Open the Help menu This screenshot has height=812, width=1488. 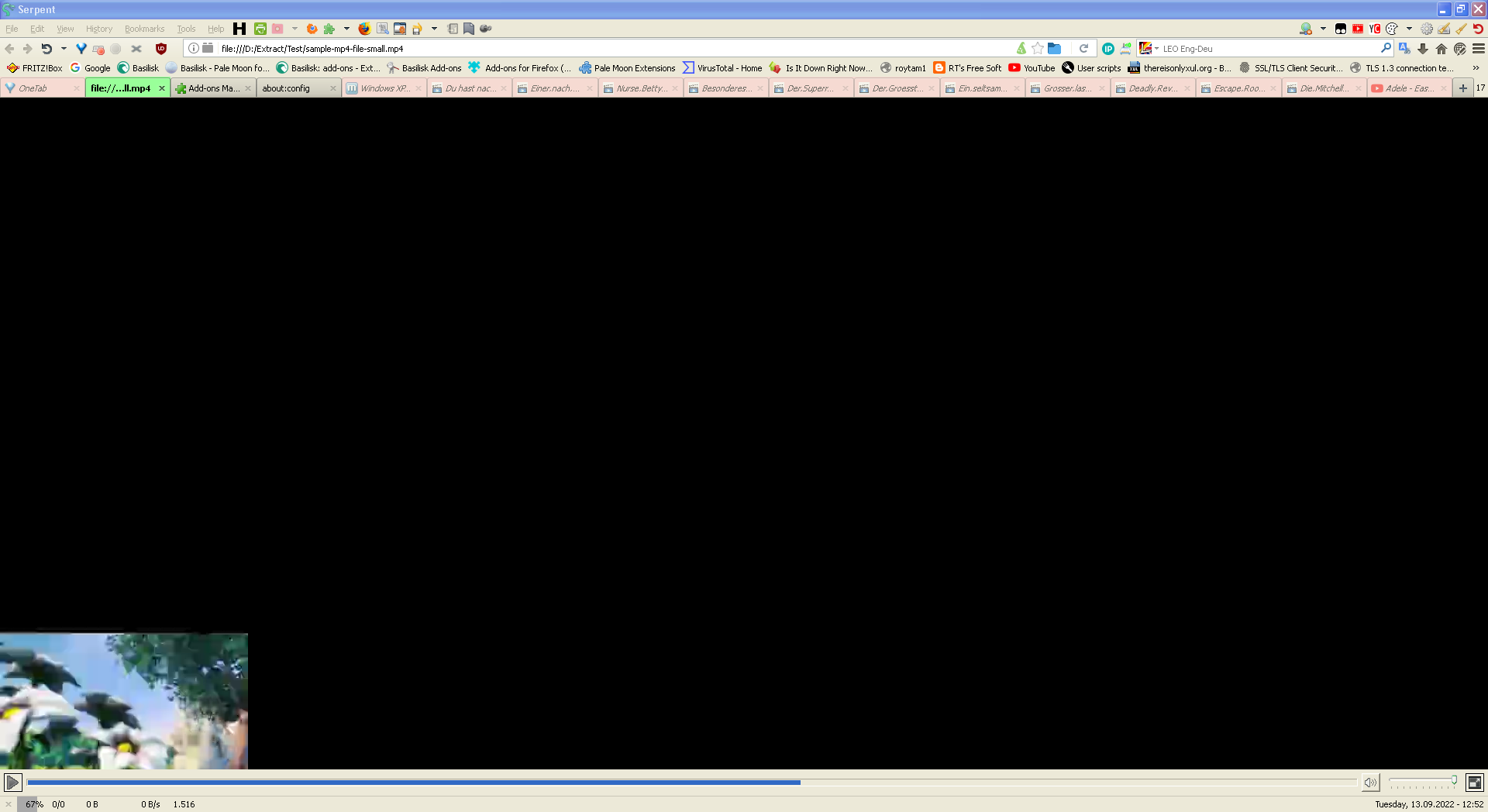click(x=215, y=29)
